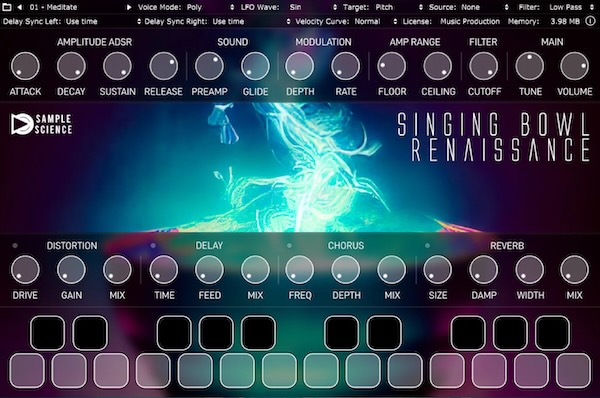Click the Modulation Depth knob
600x398 pixels.
tap(300, 66)
